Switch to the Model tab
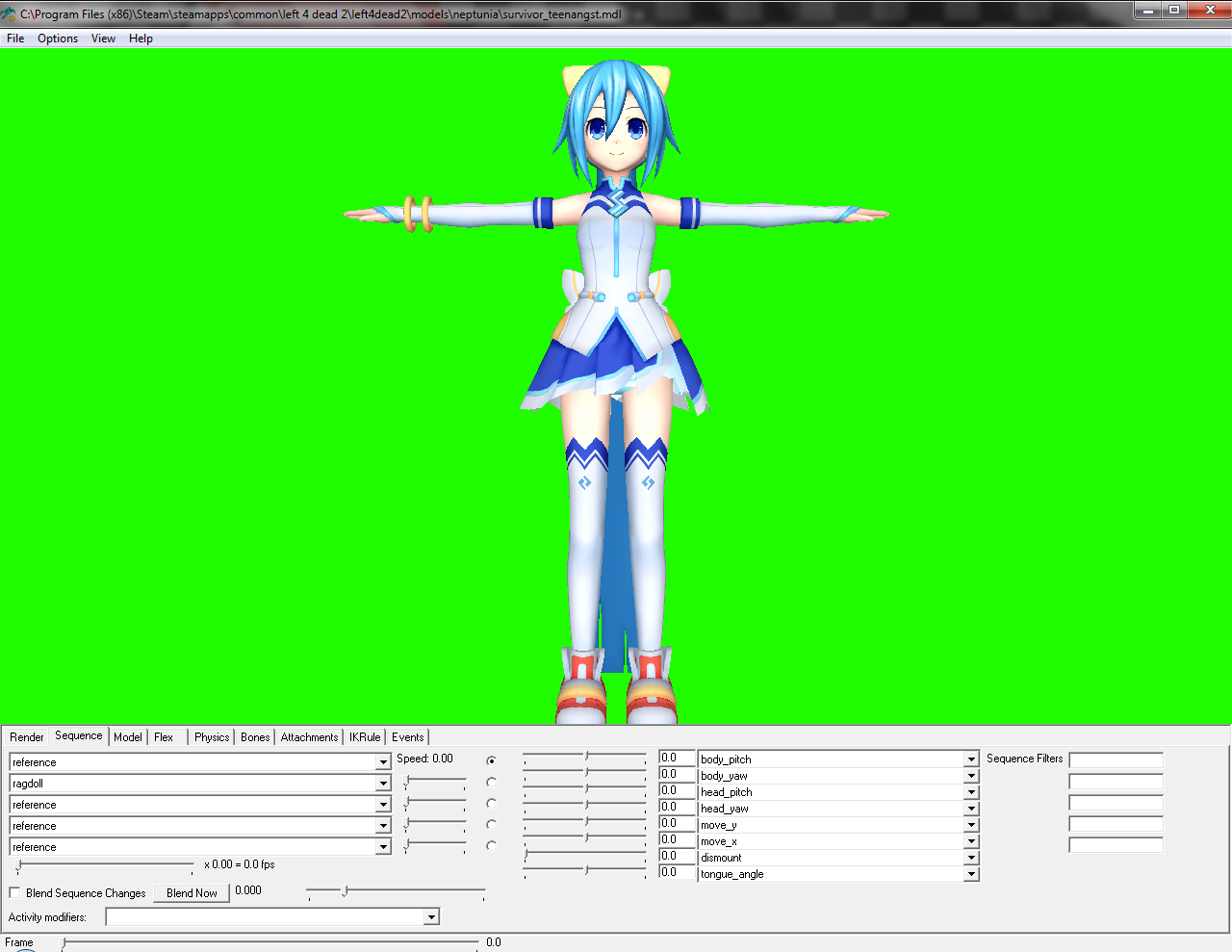Image resolution: width=1232 pixels, height=952 pixels. click(x=128, y=737)
